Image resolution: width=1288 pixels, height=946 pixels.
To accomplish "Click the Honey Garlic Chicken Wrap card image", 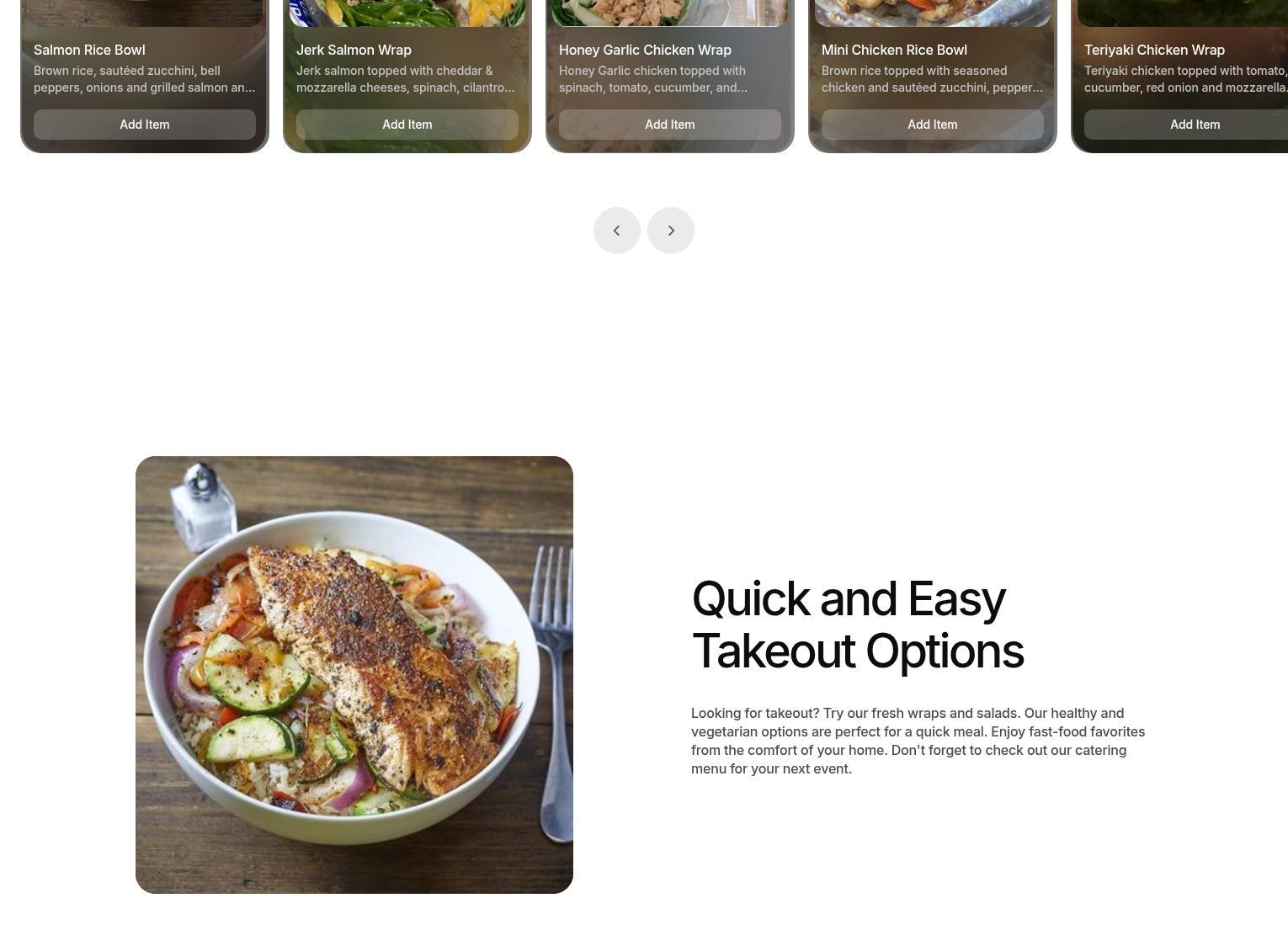I will coord(670,13).
